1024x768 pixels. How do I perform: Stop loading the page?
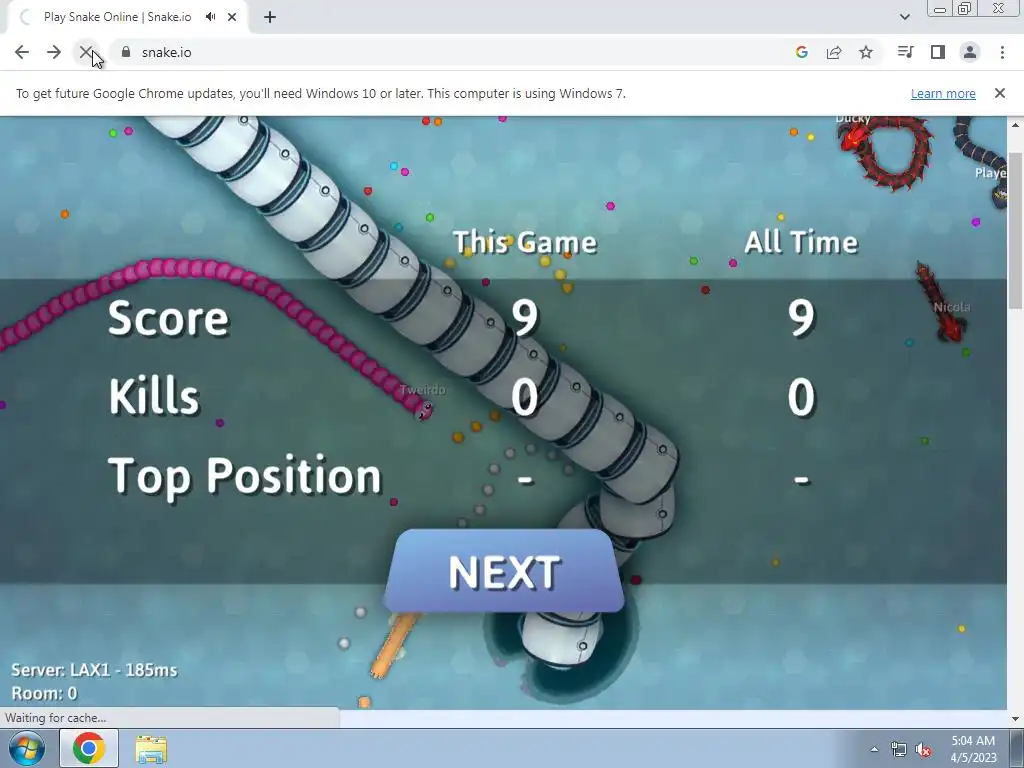click(x=86, y=52)
